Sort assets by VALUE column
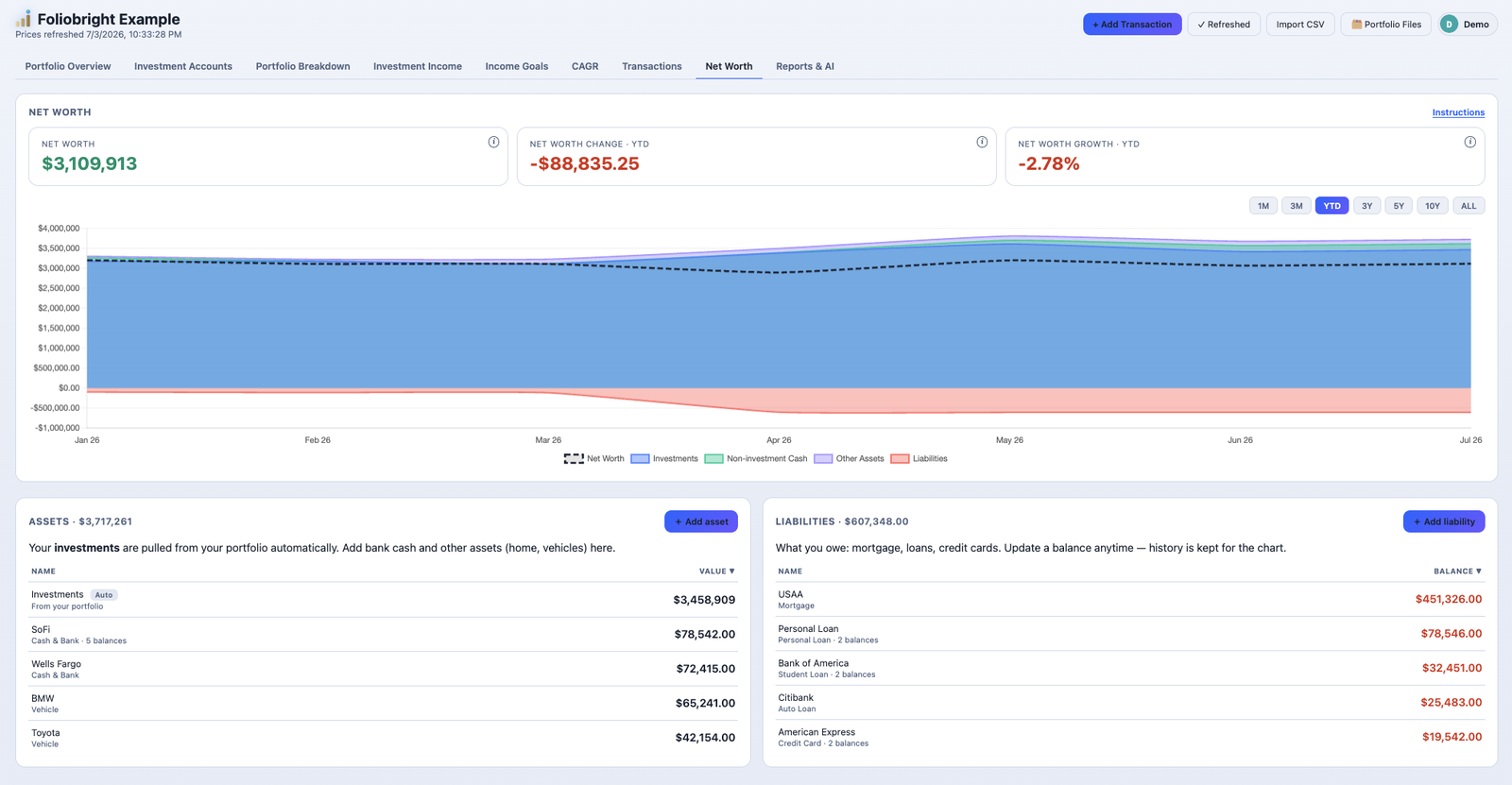The width and height of the screenshot is (1512, 785). coord(716,572)
